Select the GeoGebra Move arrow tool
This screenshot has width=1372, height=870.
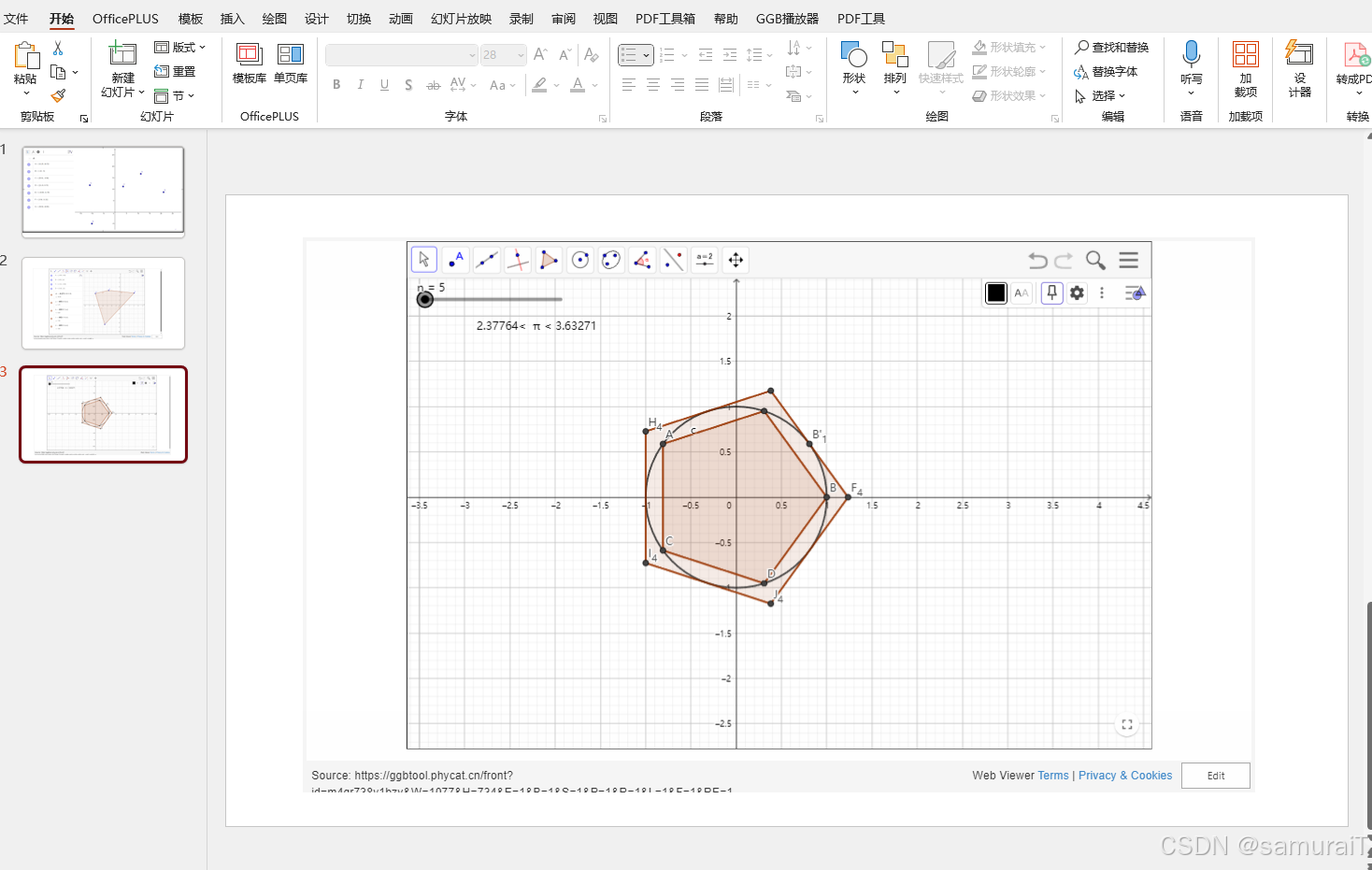(x=424, y=260)
